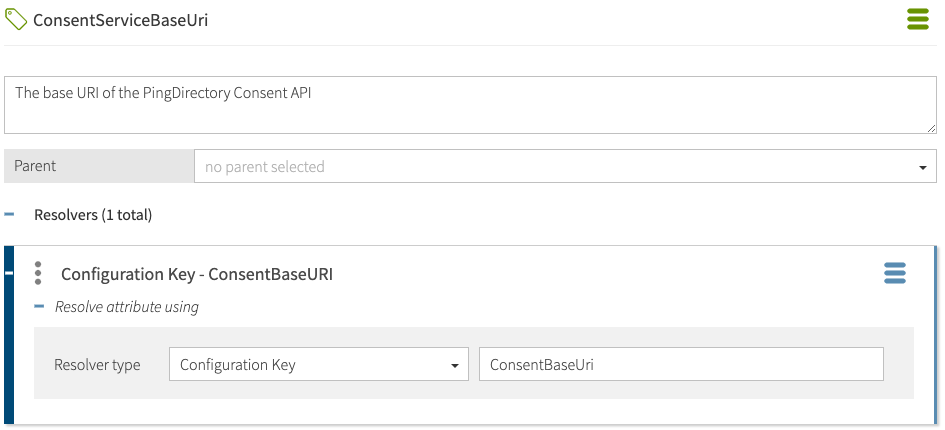Click the "Configuration Key - ConsentBaseURI" resolver title
This screenshot has width=945, height=430.
(197, 274)
